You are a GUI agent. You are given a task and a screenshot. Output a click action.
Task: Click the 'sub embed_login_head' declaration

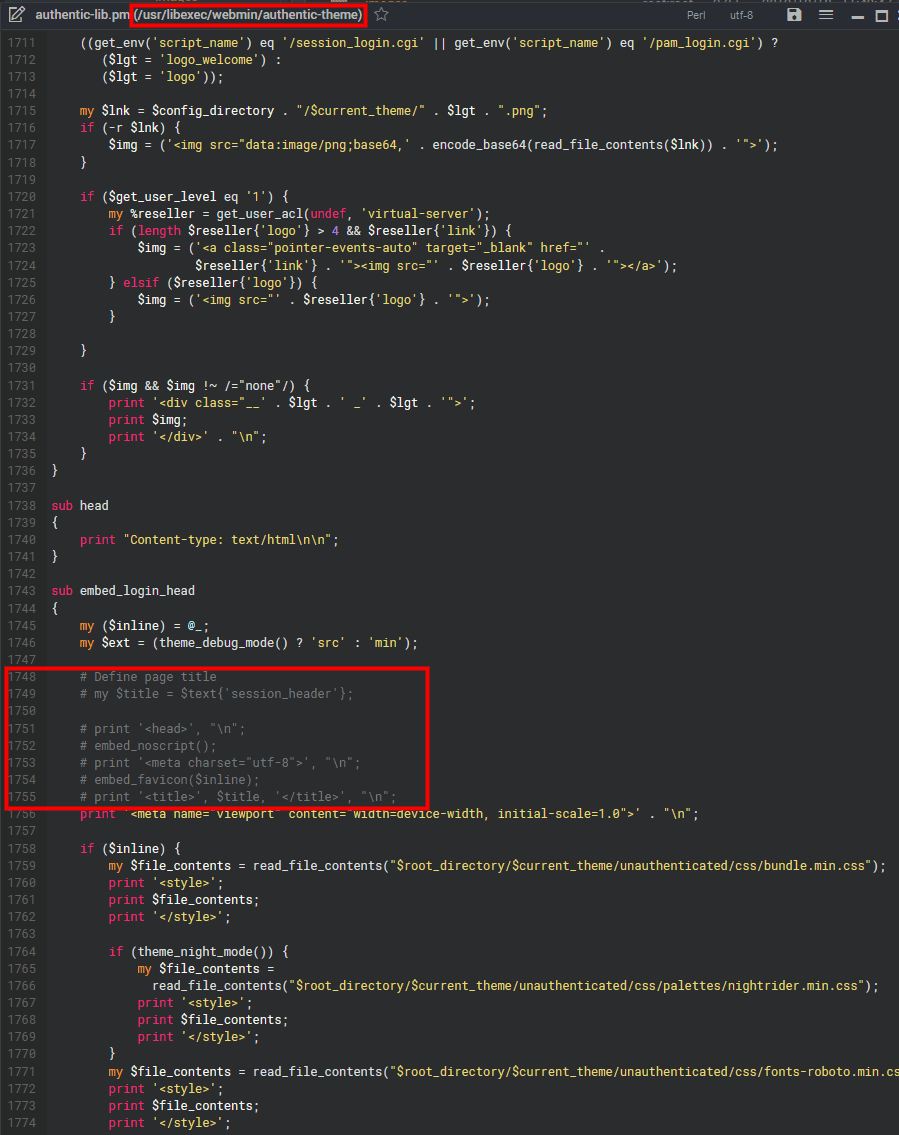[x=123, y=591]
